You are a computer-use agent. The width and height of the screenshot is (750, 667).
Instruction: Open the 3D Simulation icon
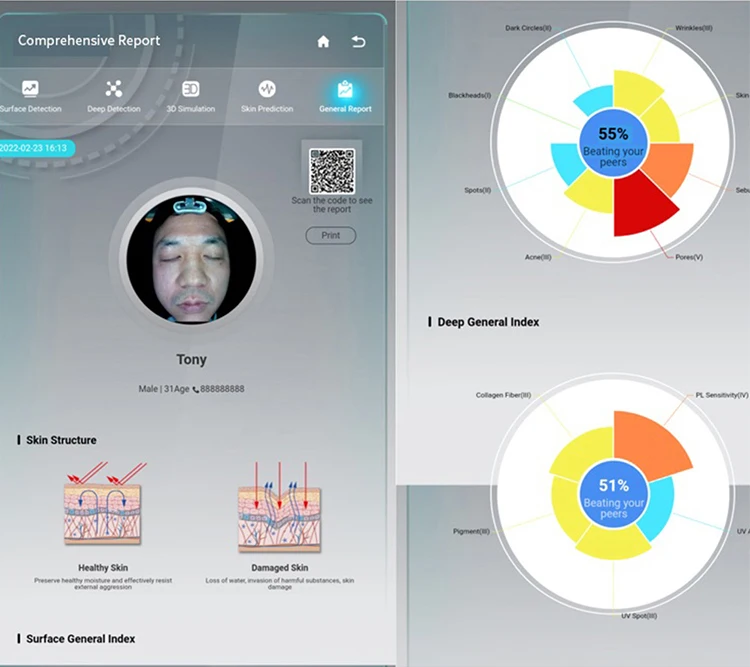(190, 89)
